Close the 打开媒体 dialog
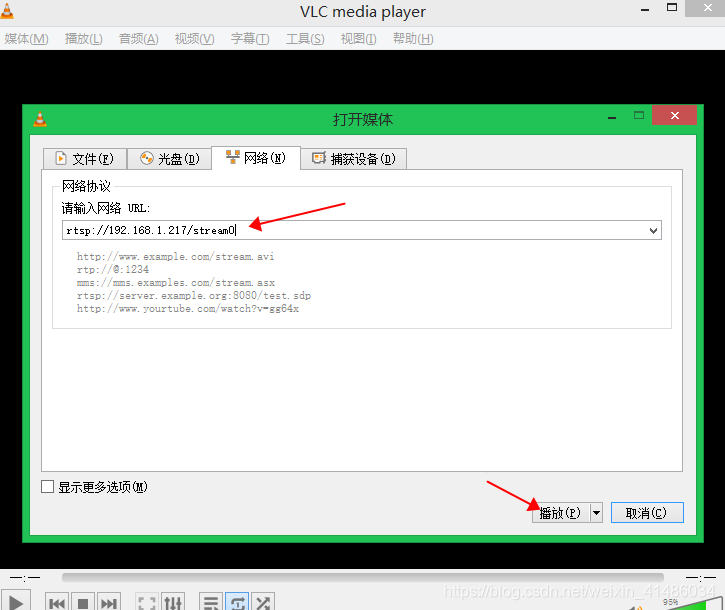 pos(675,116)
